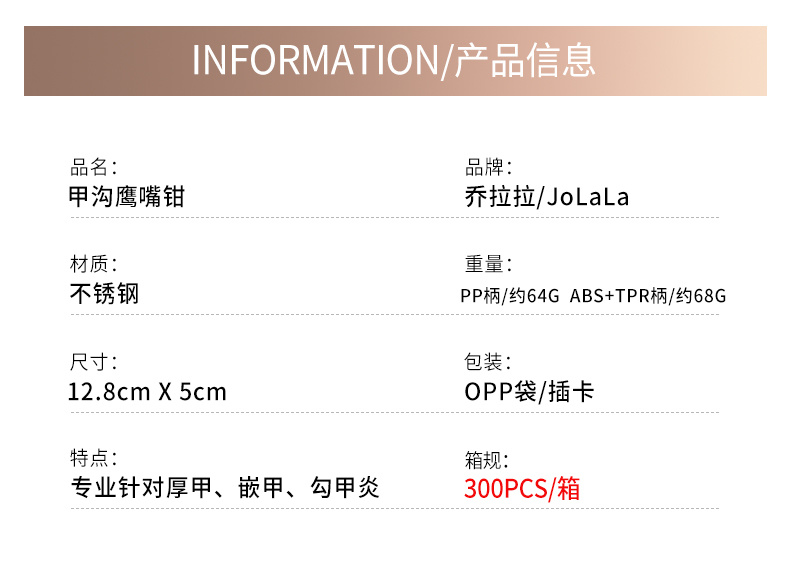
Task: Click the ABS+TPR柄/约68G weight text
Action: (x=648, y=296)
